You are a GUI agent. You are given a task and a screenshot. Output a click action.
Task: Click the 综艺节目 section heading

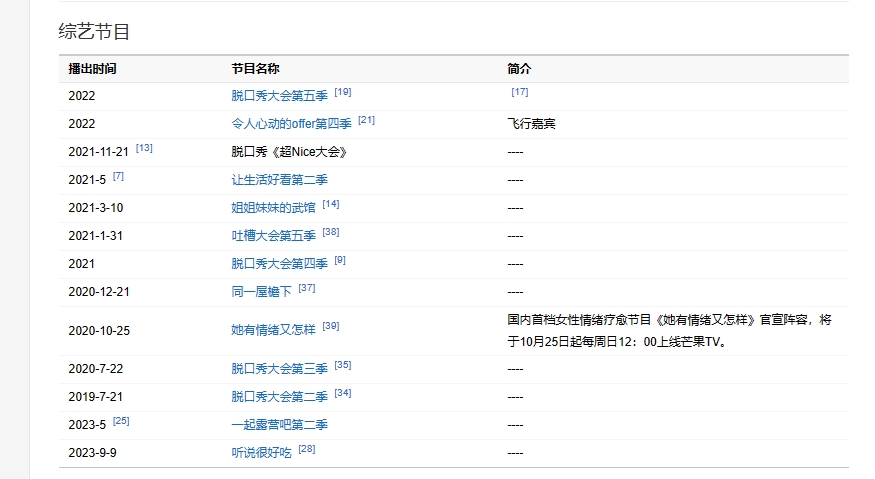pos(94,31)
